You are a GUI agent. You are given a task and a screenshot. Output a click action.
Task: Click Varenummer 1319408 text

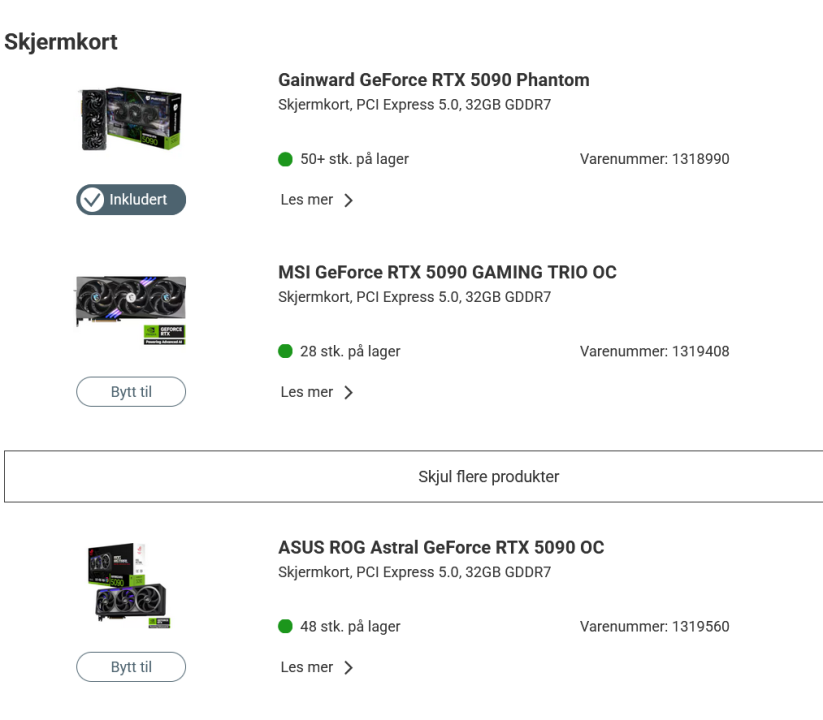pos(654,351)
